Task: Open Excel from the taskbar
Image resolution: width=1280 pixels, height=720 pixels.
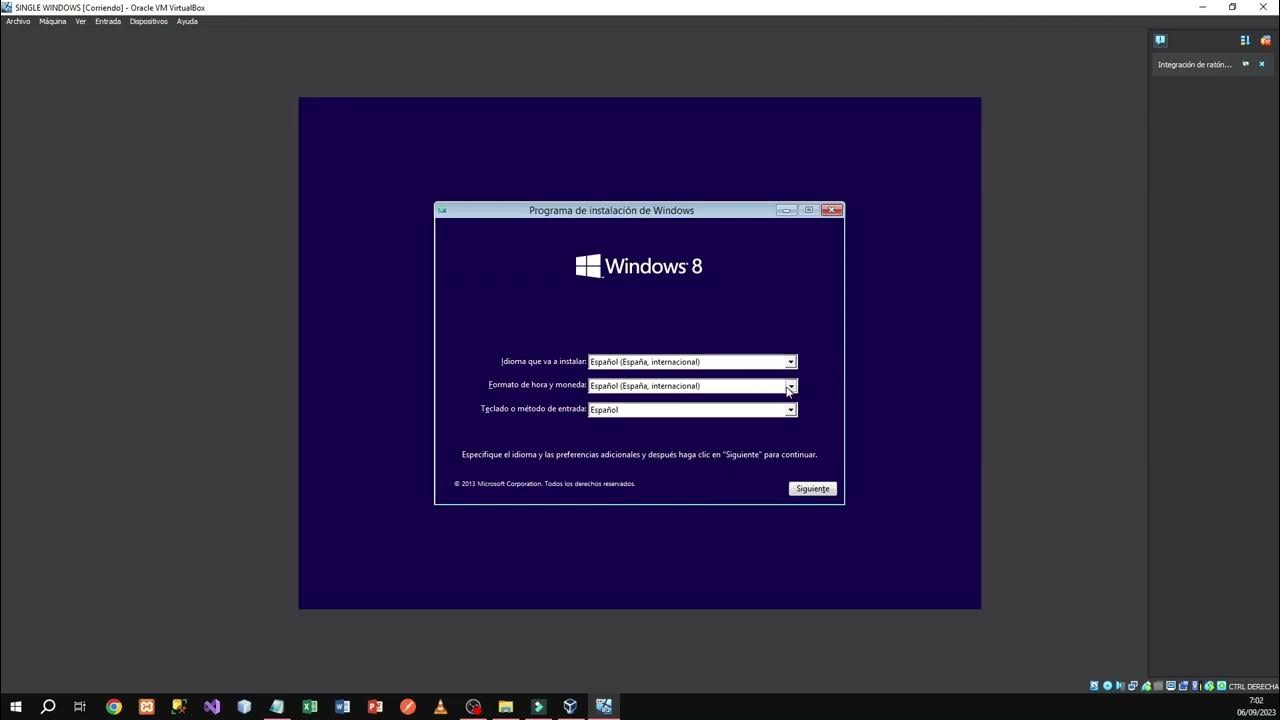Action: coord(310,707)
